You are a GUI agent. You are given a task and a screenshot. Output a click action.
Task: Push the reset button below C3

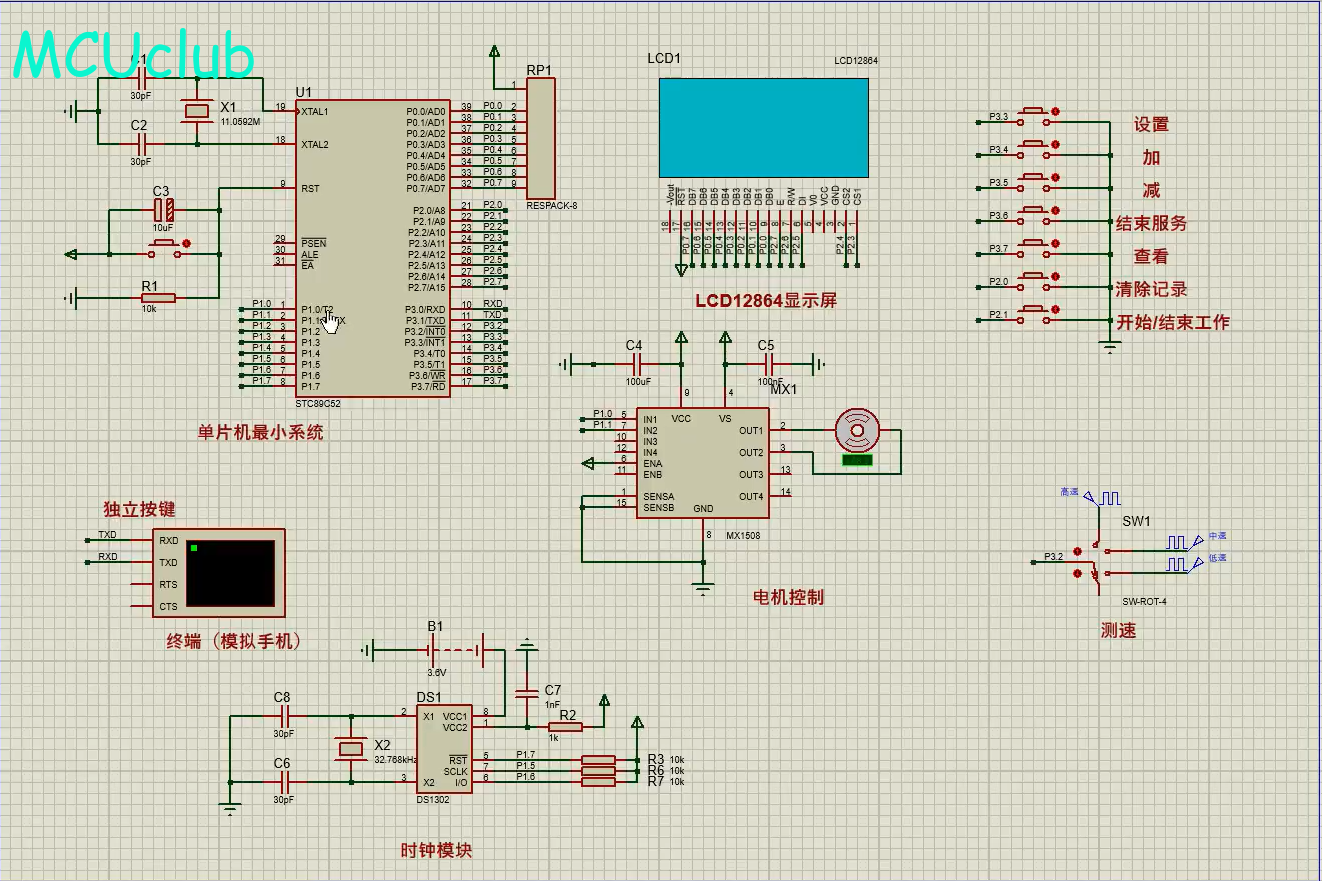click(164, 249)
